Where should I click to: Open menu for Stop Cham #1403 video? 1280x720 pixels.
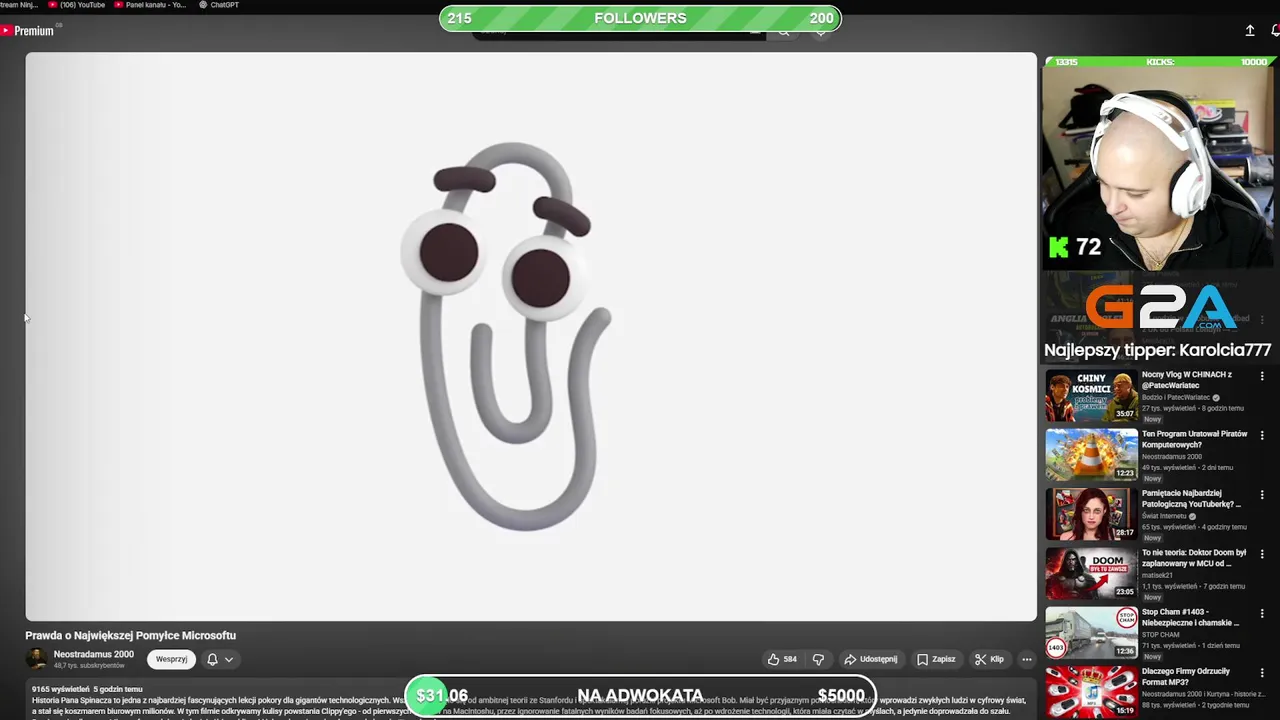[x=1262, y=613]
